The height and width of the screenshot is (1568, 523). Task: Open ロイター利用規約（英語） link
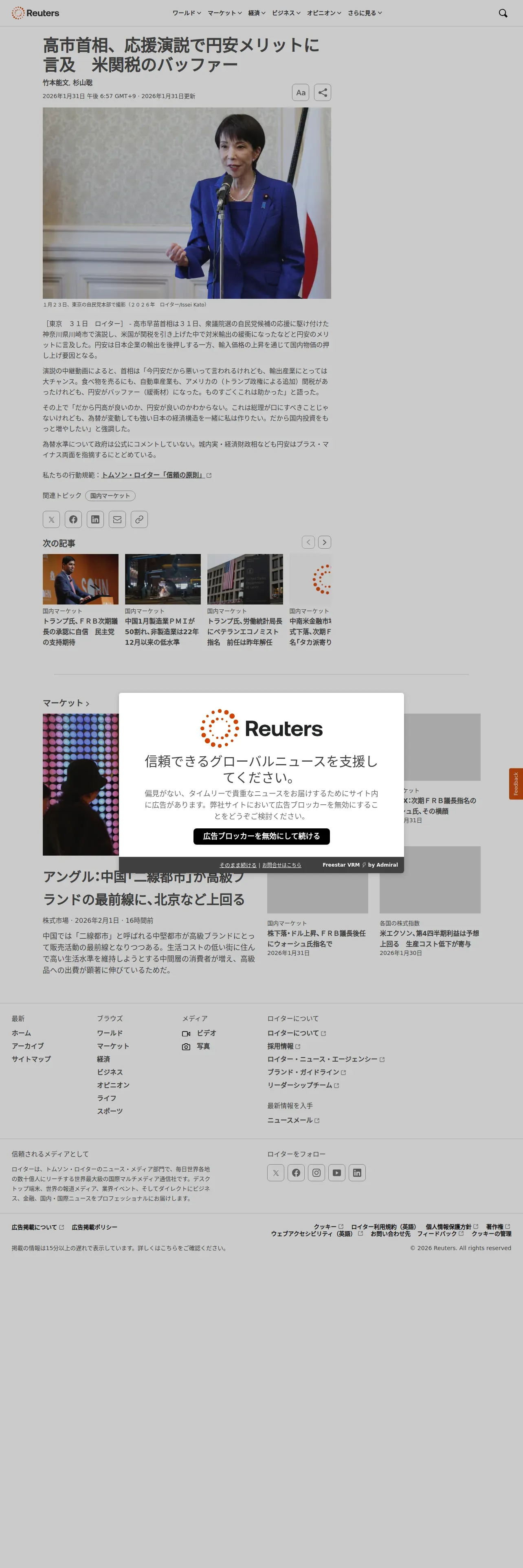pyautogui.click(x=385, y=1227)
